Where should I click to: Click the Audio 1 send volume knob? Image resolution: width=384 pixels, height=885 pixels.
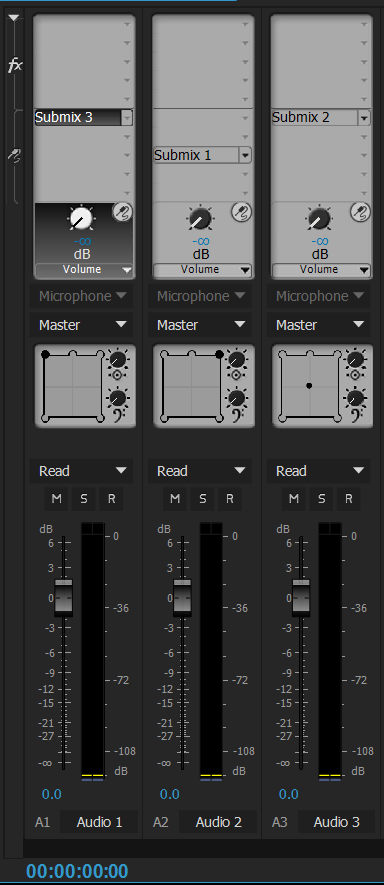tap(82, 218)
